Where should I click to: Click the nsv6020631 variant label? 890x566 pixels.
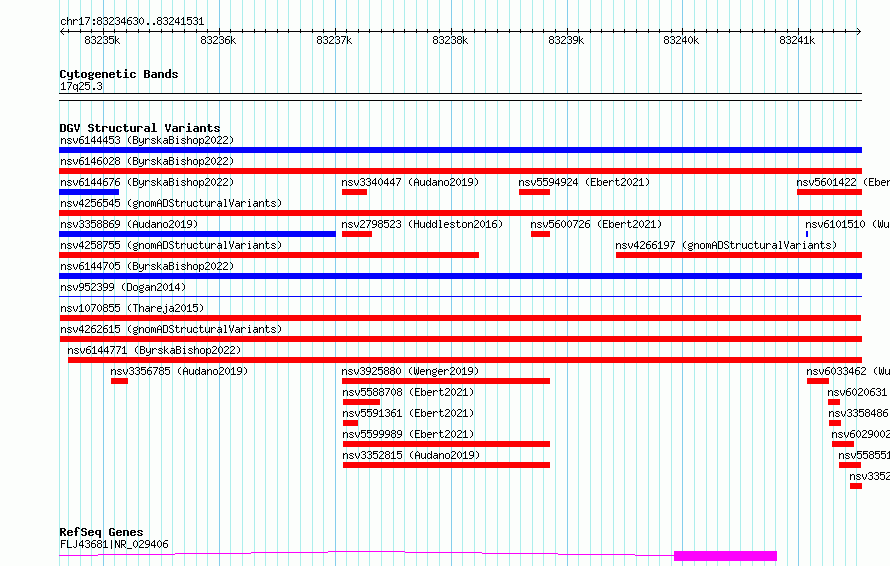coord(857,392)
